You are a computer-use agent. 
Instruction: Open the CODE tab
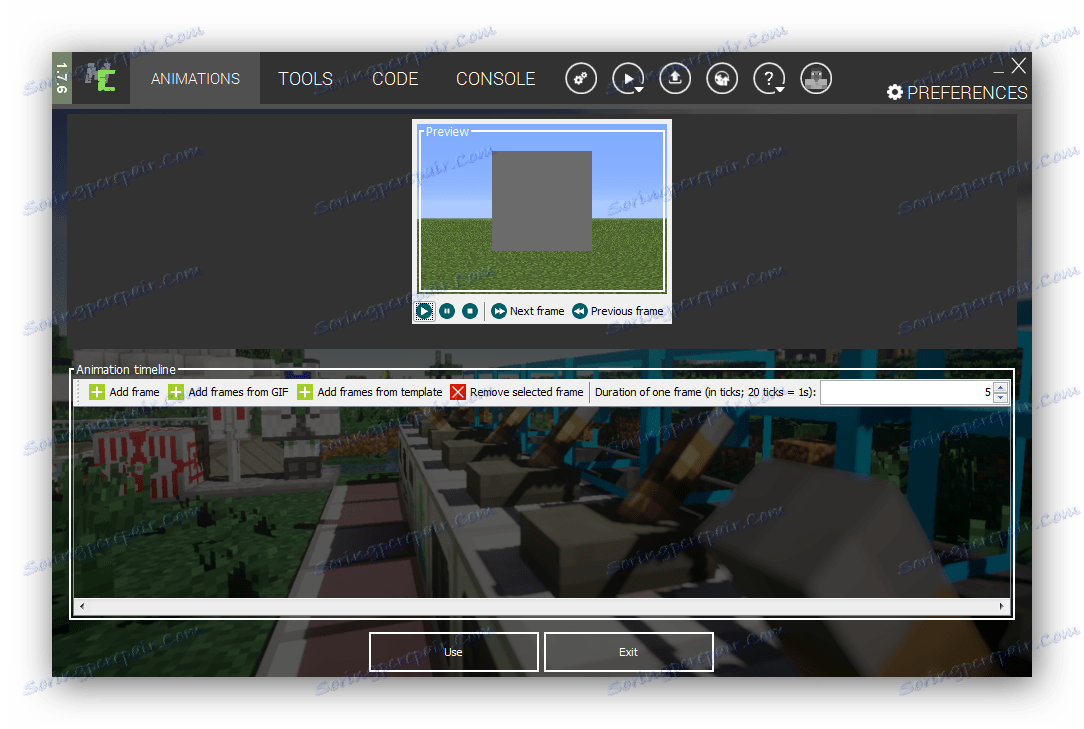click(395, 79)
